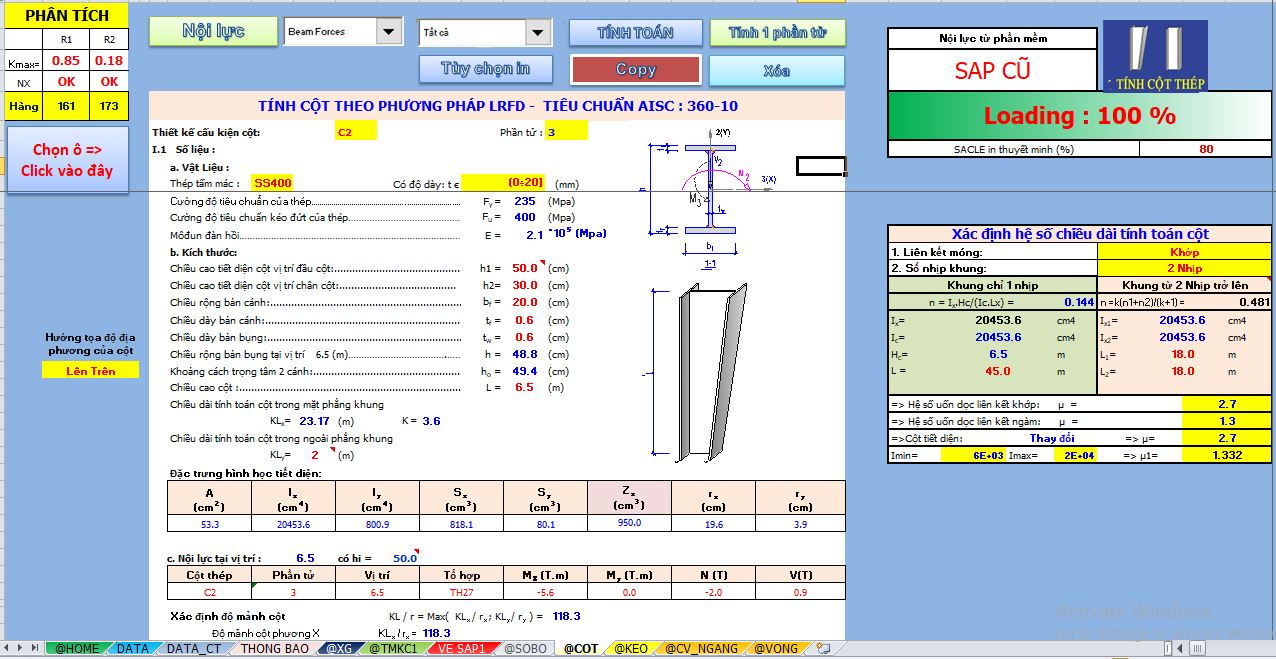Switch to the DATA sheet tab
Image resolution: width=1276 pixels, height=659 pixels.
(132, 649)
